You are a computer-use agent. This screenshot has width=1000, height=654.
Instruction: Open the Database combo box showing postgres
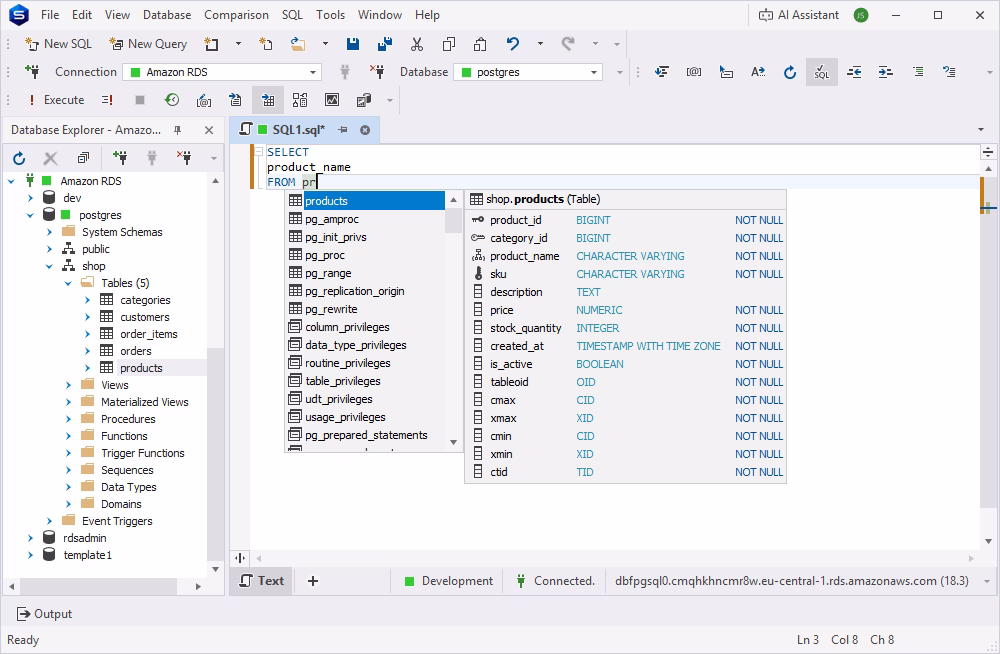[x=528, y=72]
